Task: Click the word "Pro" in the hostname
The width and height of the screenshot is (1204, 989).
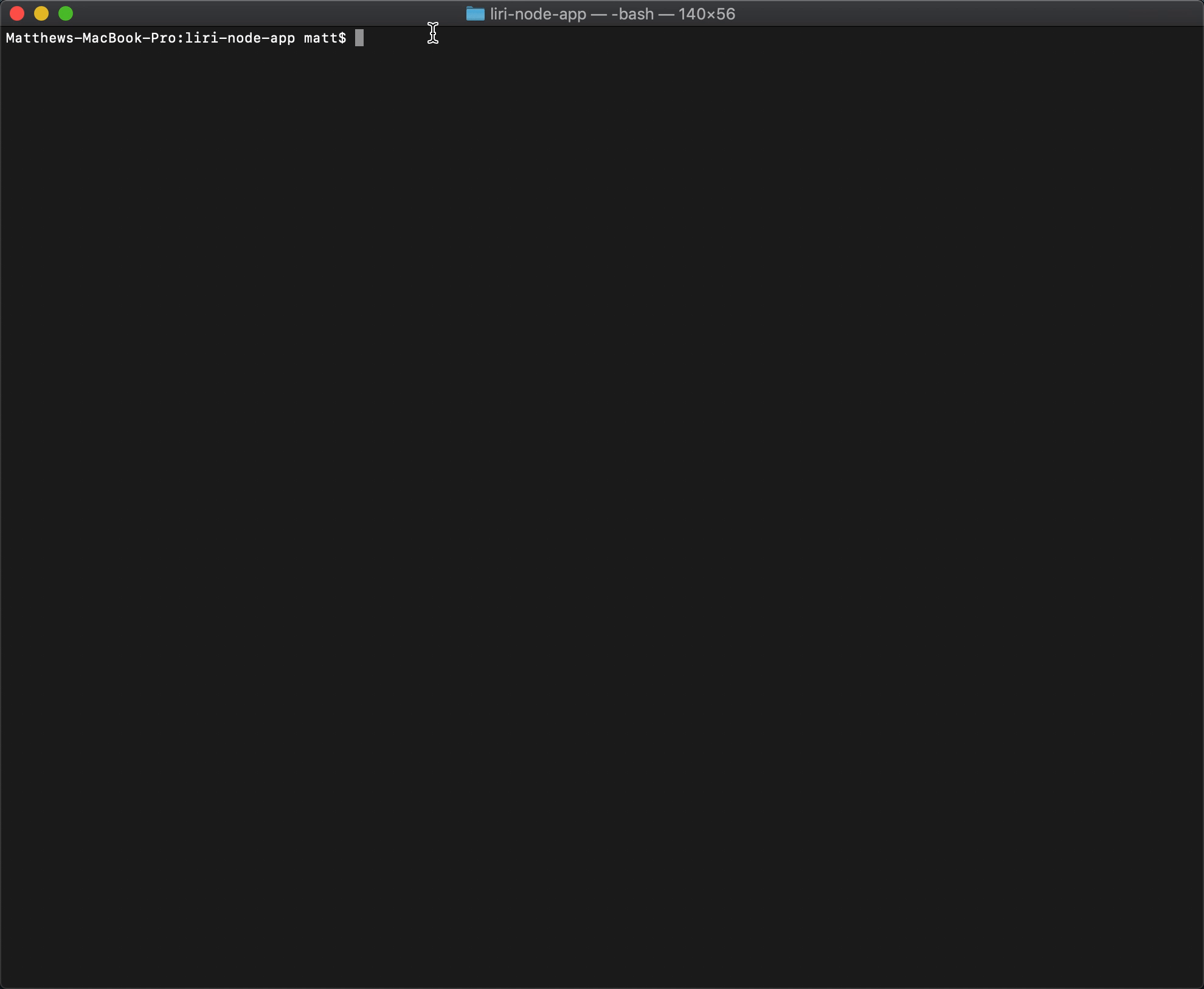Action: point(163,38)
